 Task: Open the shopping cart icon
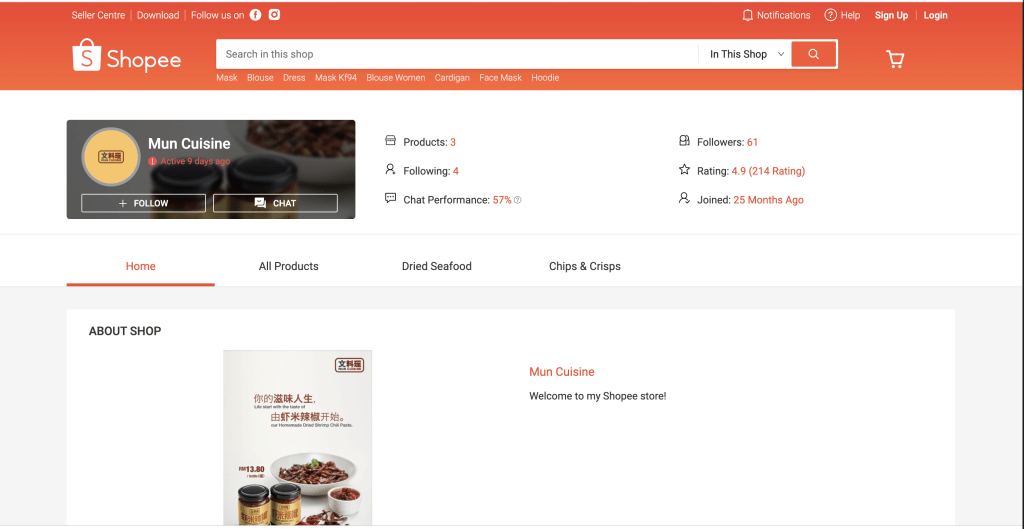pyautogui.click(x=895, y=59)
